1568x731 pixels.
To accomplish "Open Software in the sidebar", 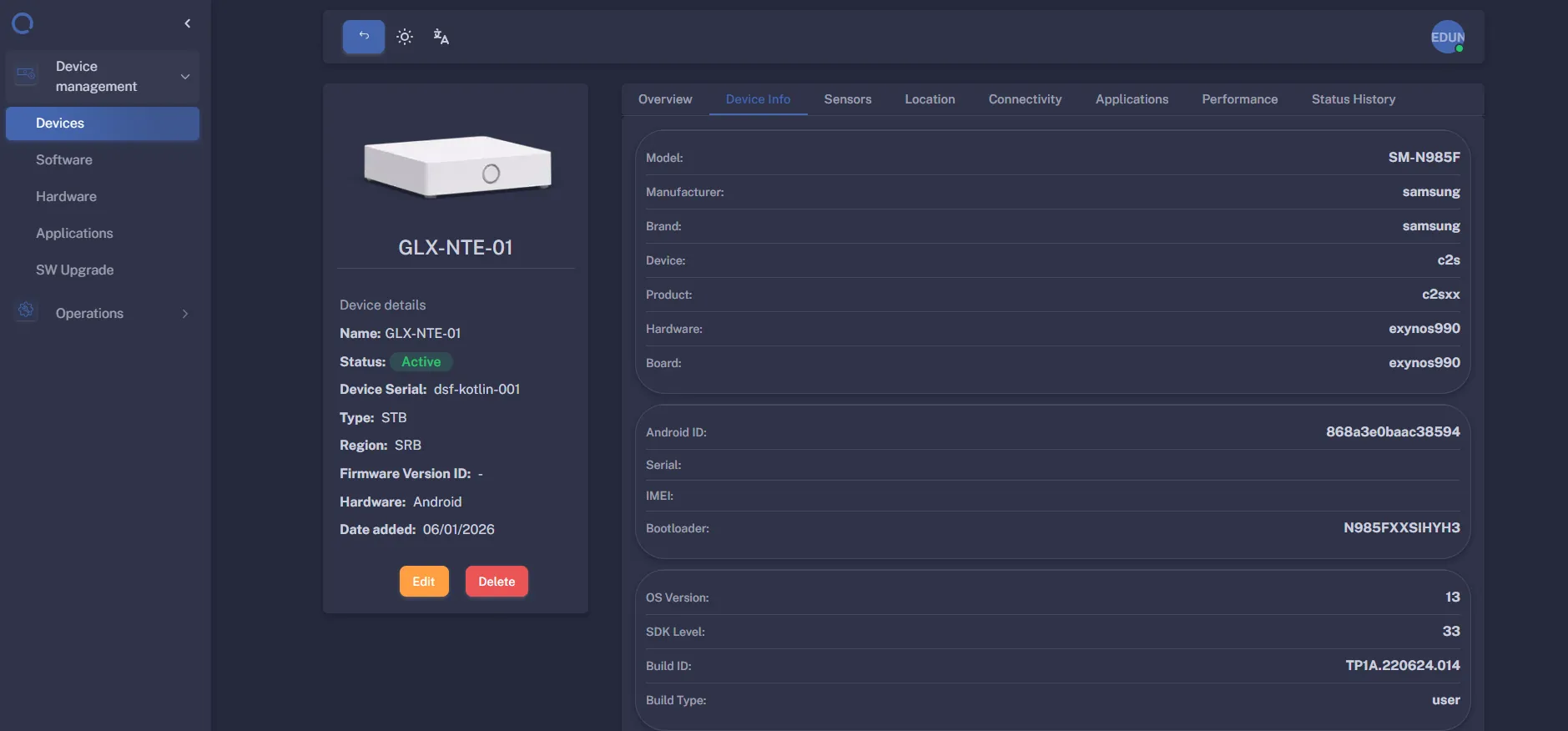I will tap(64, 159).
